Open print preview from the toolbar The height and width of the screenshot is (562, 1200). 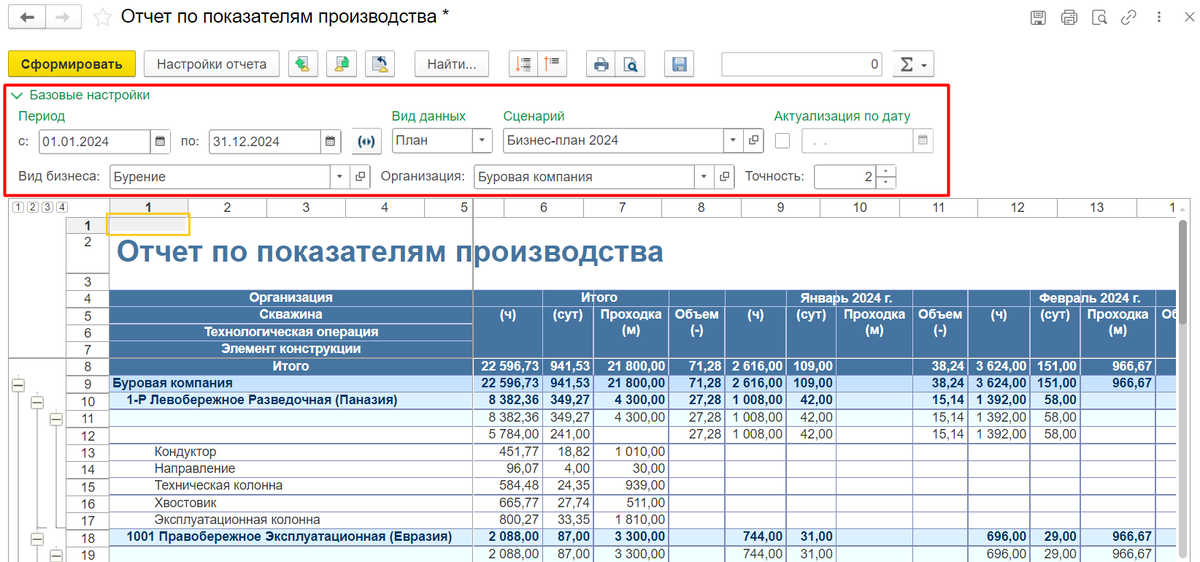(630, 64)
